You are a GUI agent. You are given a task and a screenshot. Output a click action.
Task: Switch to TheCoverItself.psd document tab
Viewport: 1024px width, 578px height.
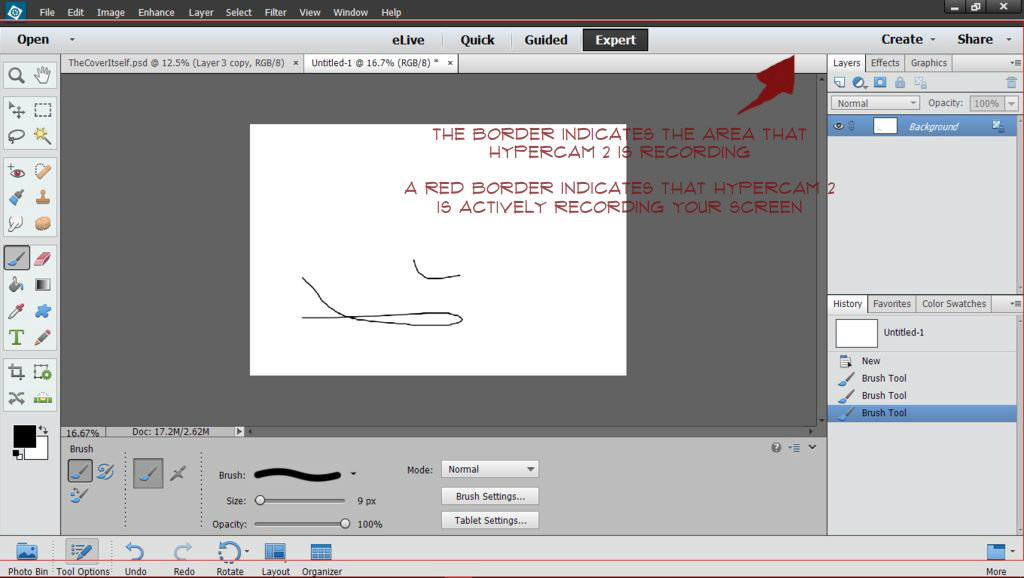(x=176, y=63)
